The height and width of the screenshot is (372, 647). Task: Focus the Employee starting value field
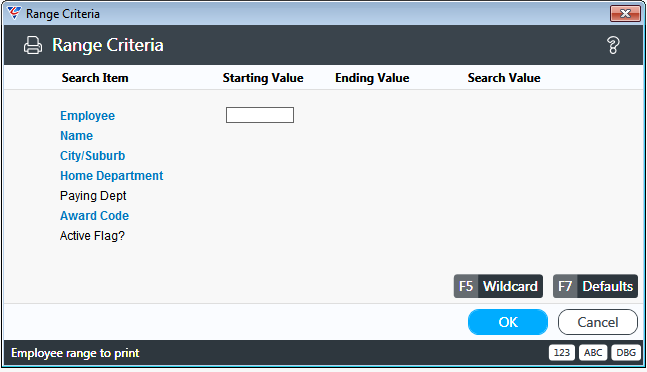click(x=260, y=115)
